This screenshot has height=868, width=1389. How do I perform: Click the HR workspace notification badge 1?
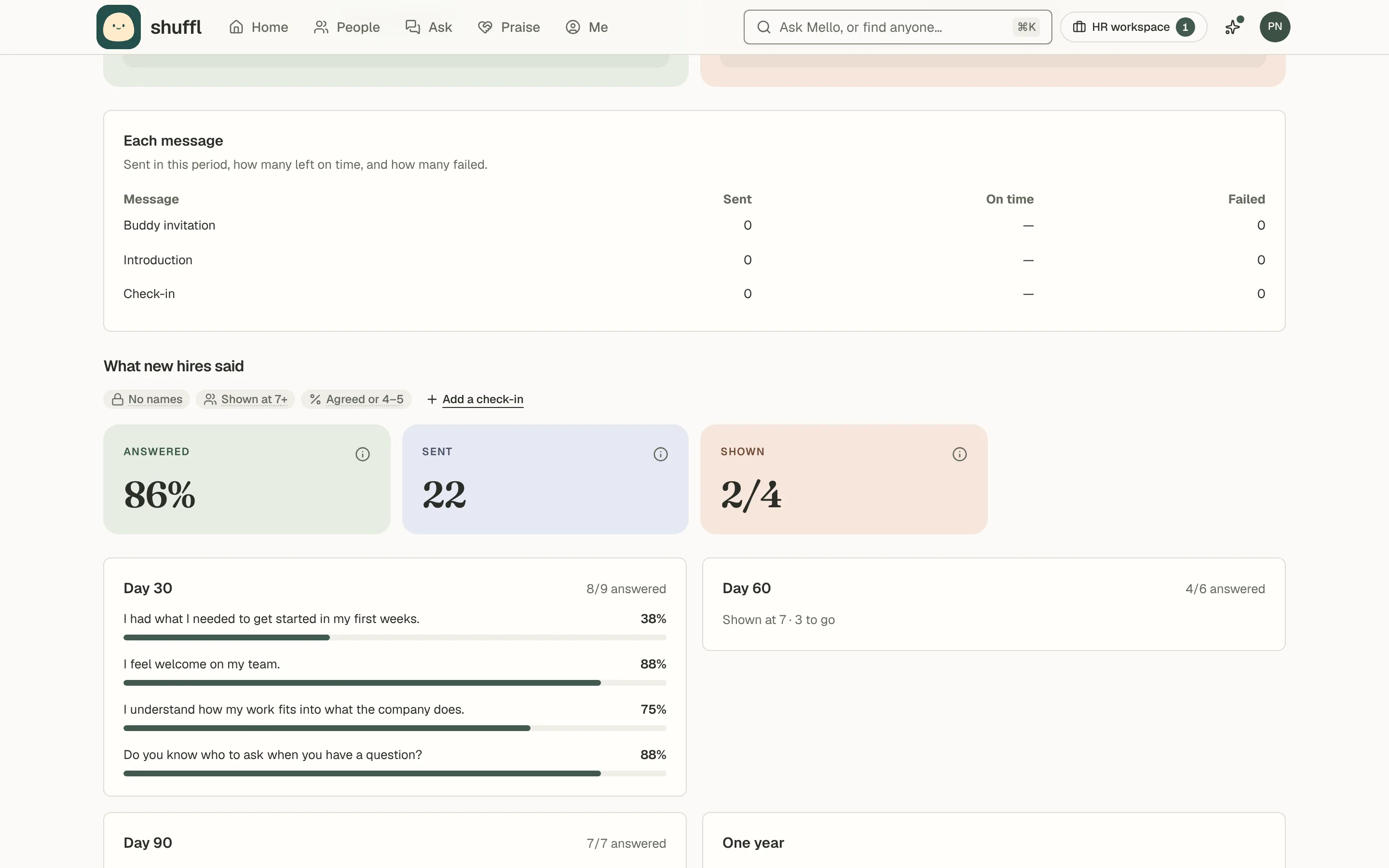click(x=1185, y=27)
